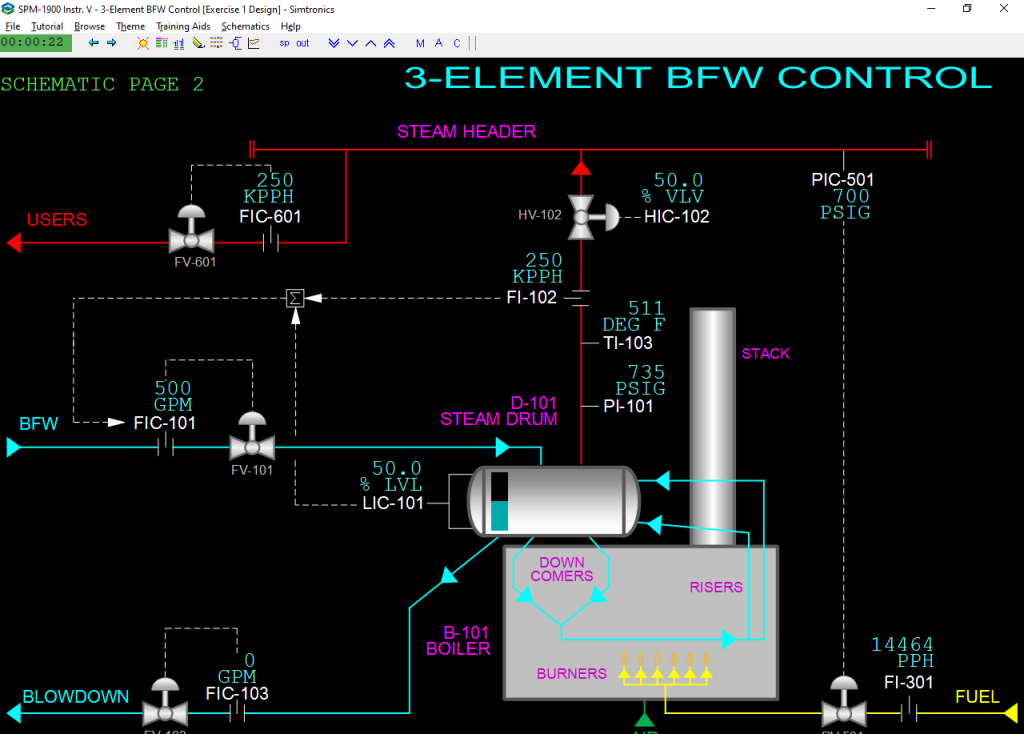Screen dimensions: 1024x734
Task: Click the blue controller block toolbar icon
Action: [235, 44]
